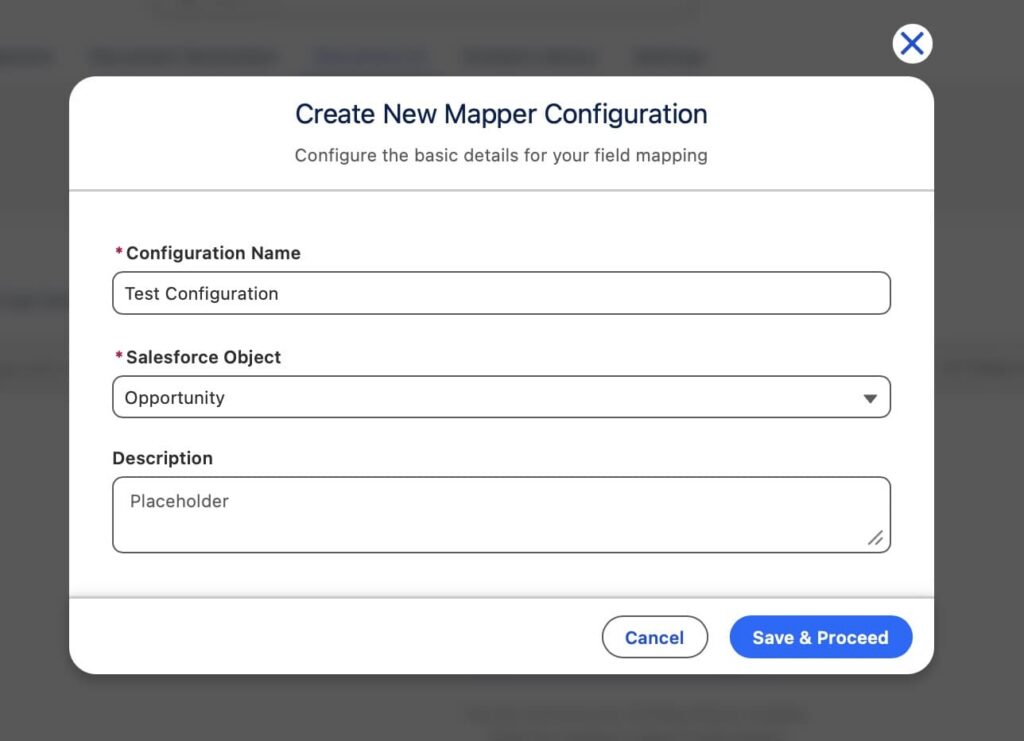Click the Cancel button
This screenshot has height=741, width=1024.
tap(654, 637)
